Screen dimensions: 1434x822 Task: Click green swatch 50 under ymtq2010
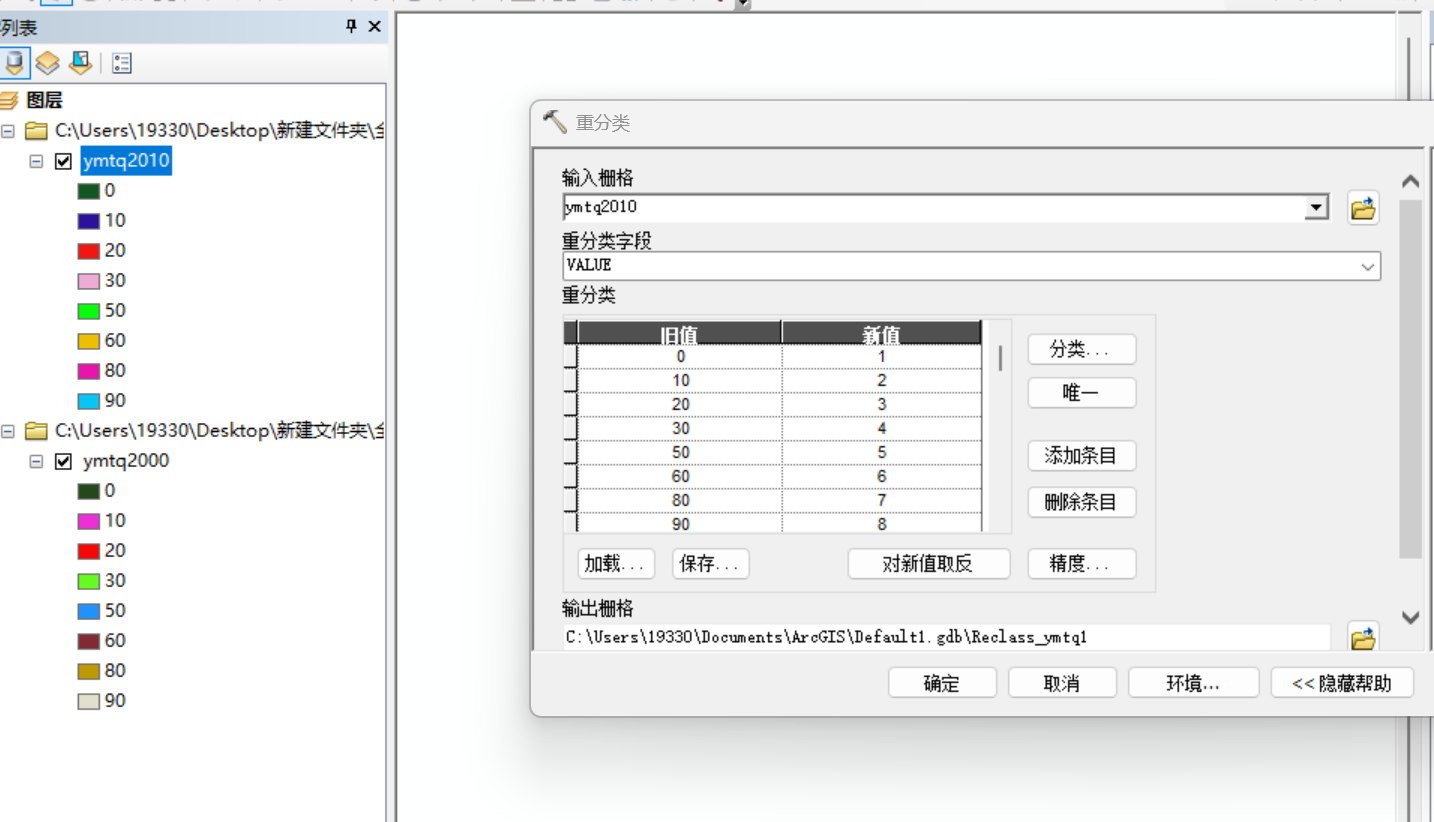coord(89,311)
